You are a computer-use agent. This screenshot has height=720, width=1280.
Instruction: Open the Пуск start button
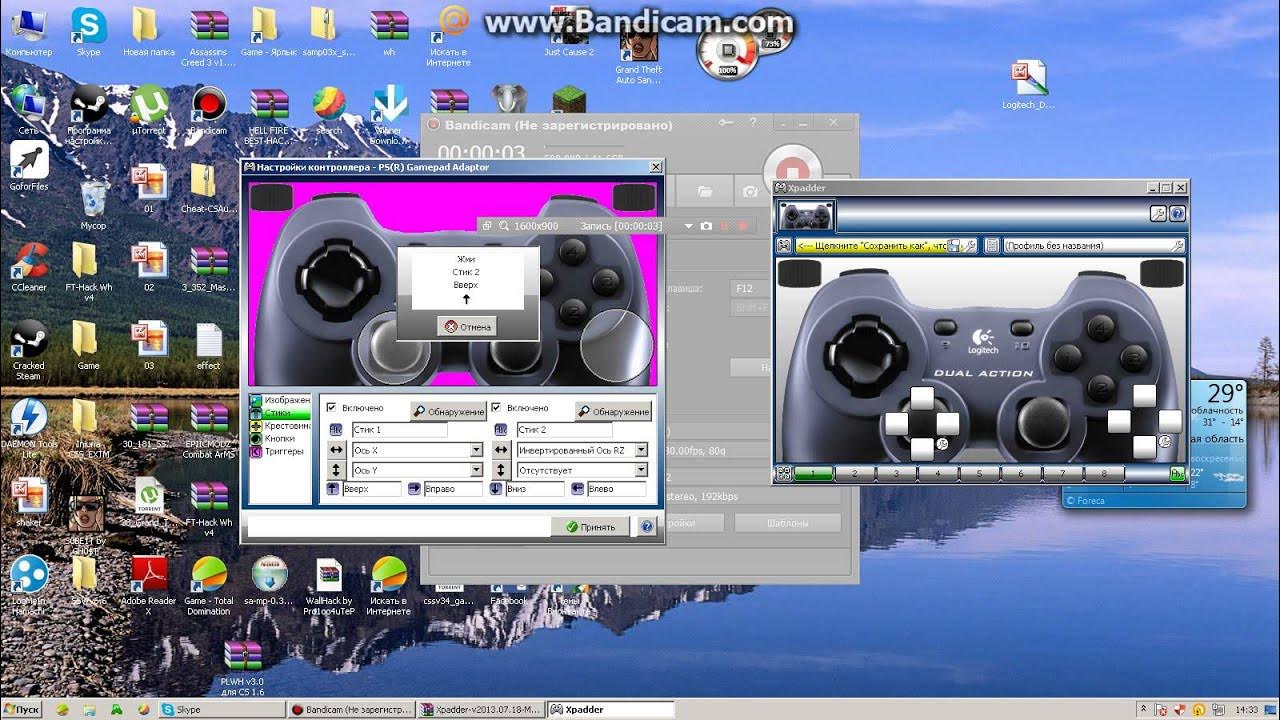[22, 709]
